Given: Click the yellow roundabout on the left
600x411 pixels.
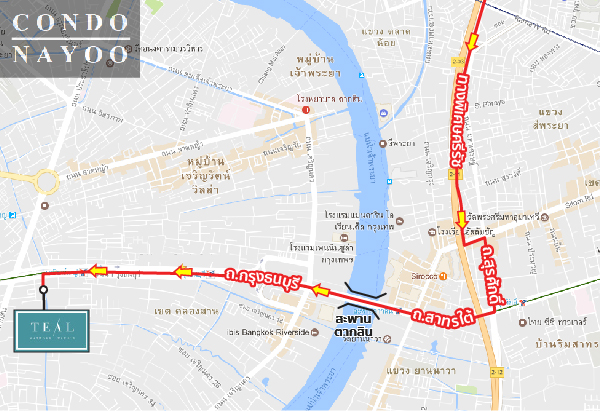Looking at the screenshot, I should point(46,181).
